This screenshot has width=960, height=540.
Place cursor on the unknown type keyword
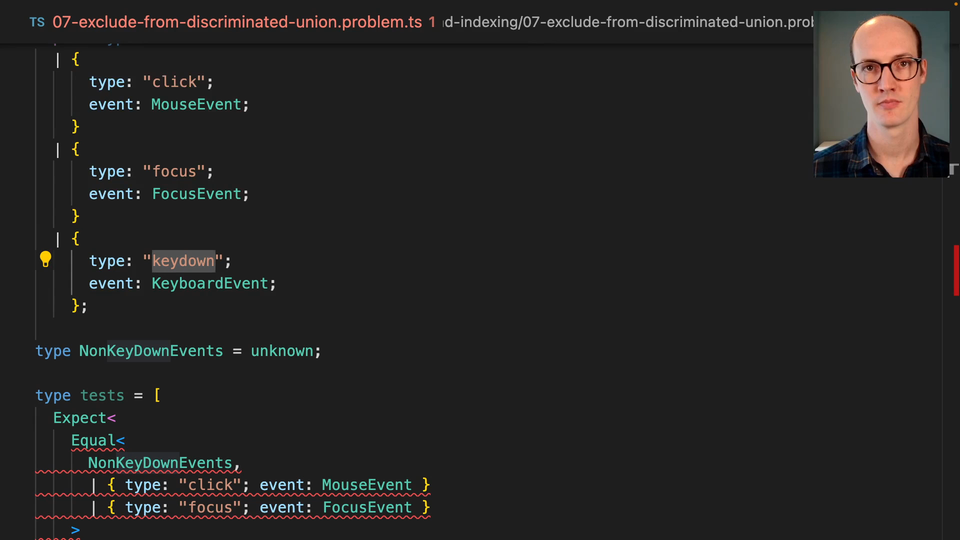(x=284, y=351)
